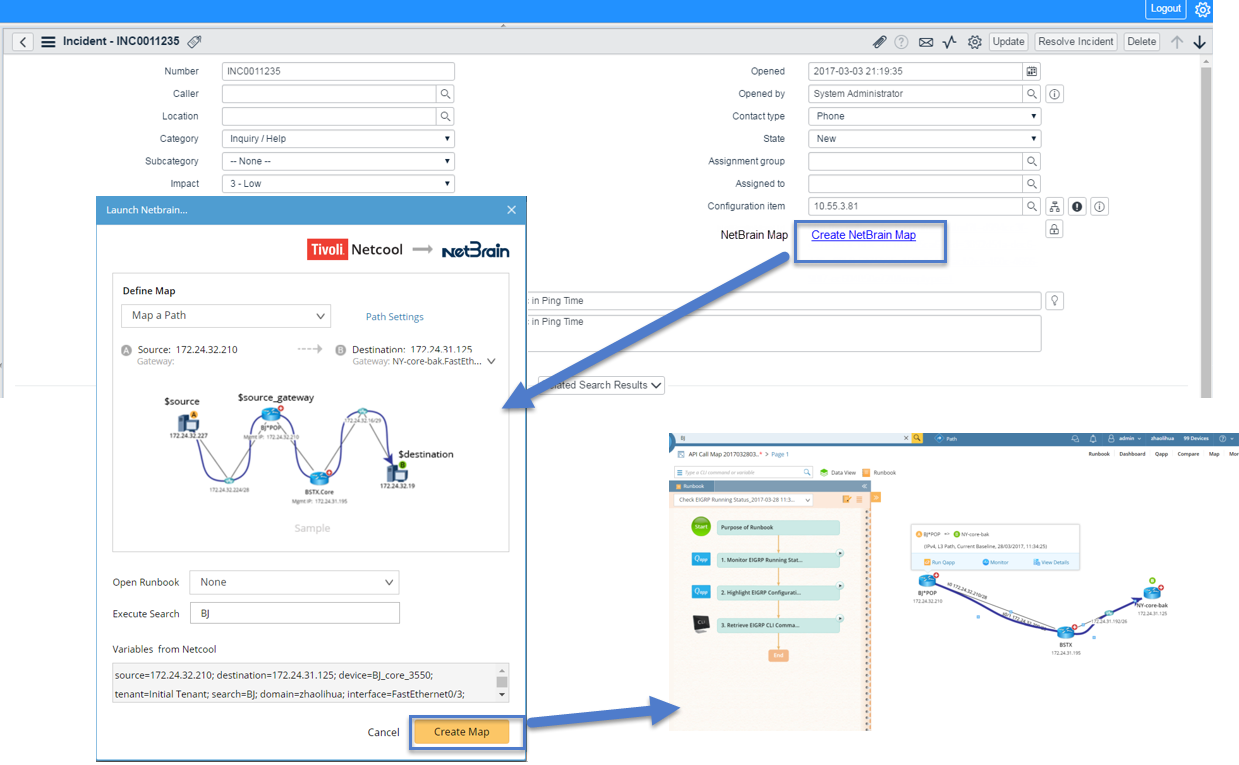
Task: Click Monitor EIGRP Running Status runbook step
Action: 777,560
